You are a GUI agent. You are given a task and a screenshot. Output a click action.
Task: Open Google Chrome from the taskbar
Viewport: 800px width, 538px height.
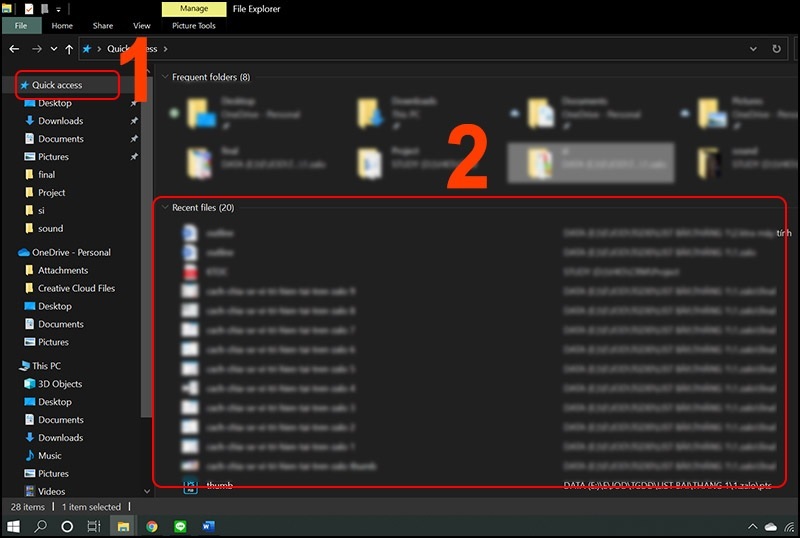152,526
